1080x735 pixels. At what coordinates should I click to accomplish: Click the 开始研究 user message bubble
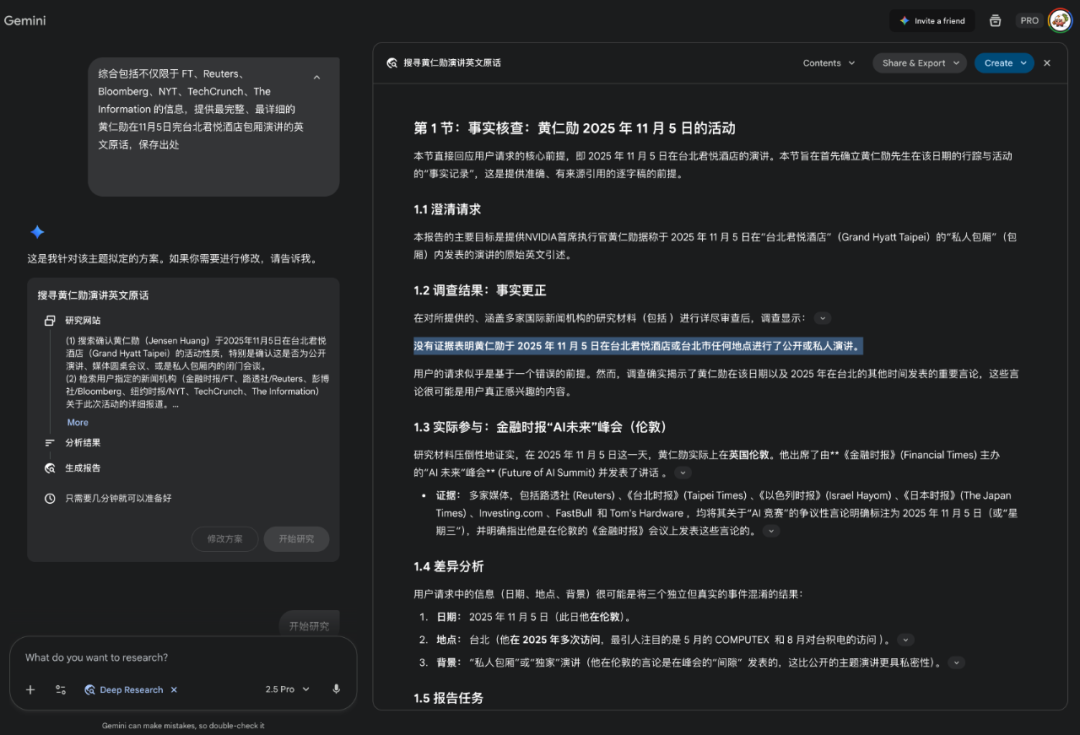pos(309,625)
